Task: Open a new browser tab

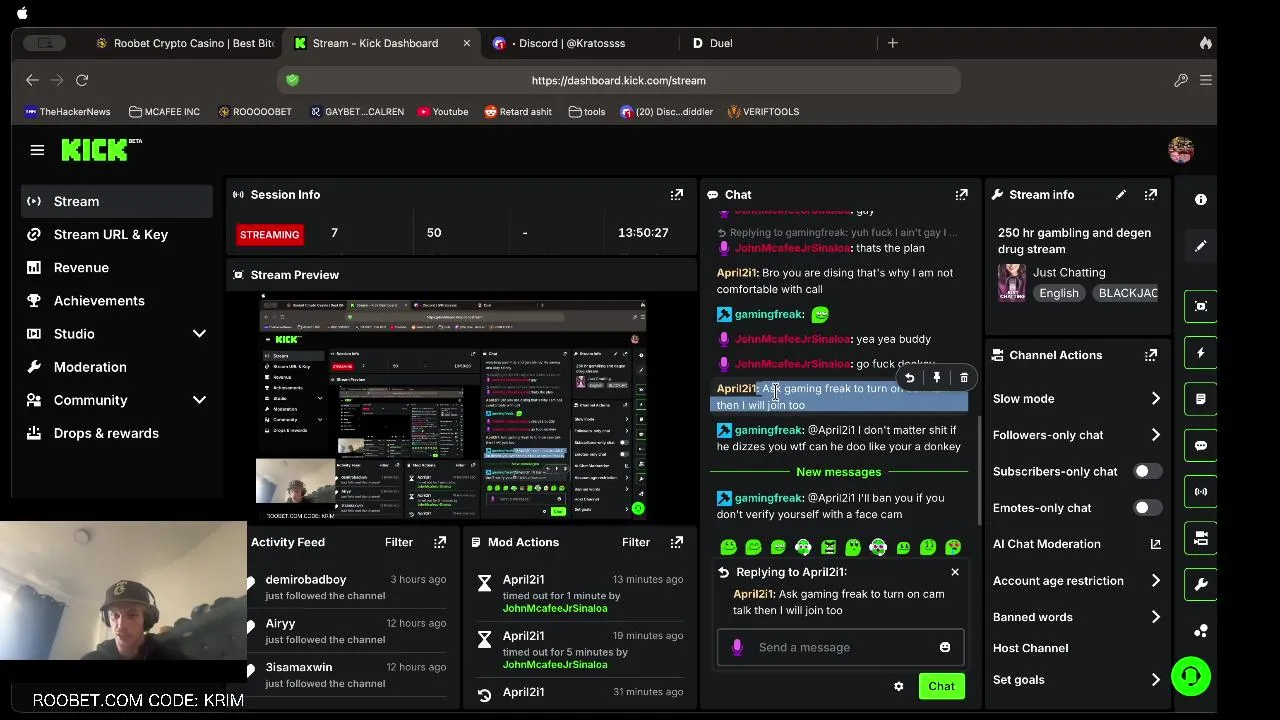Action: point(893,43)
